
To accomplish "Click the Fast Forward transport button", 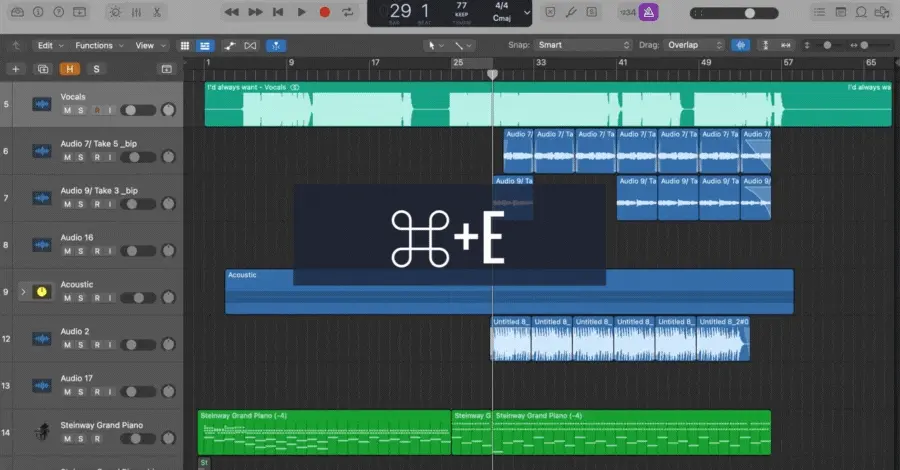I will coord(255,12).
